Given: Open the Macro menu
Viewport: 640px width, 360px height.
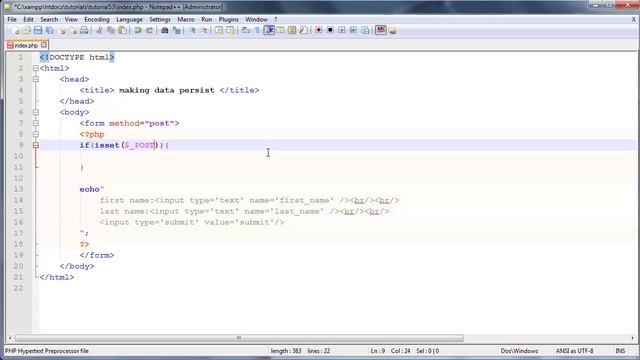Looking at the screenshot, I should tap(186, 20).
